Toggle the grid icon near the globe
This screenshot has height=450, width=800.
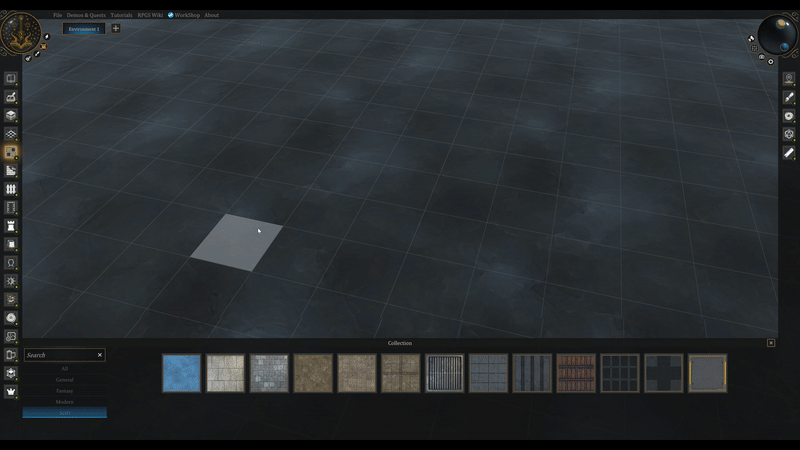pos(754,48)
